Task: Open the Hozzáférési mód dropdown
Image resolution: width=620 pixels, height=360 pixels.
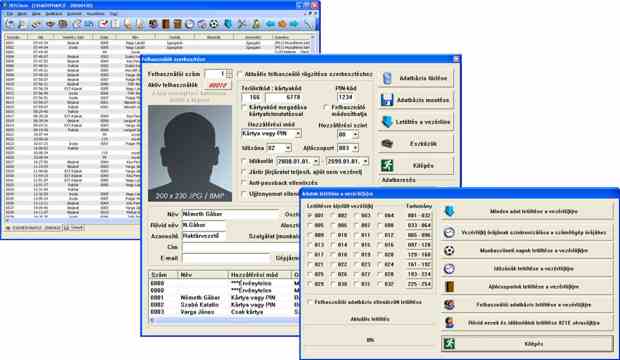Action: point(299,134)
